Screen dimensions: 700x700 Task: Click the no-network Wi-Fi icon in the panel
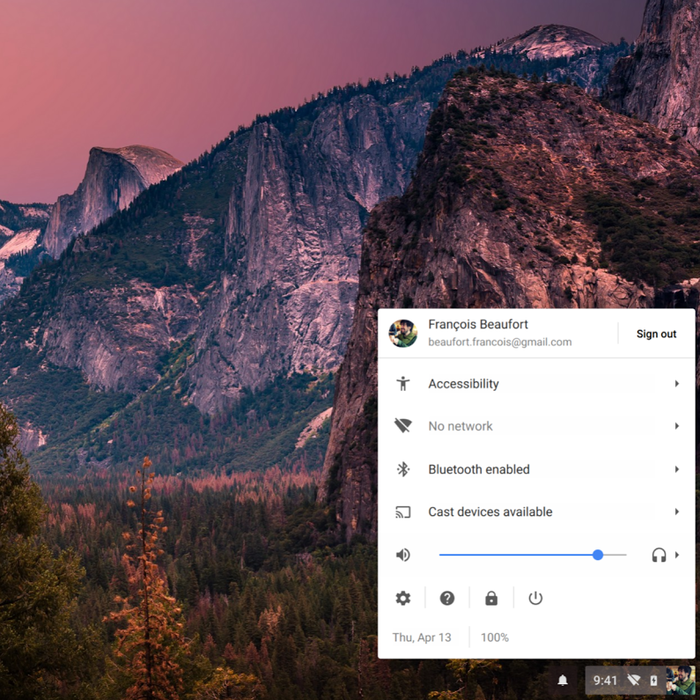403,426
